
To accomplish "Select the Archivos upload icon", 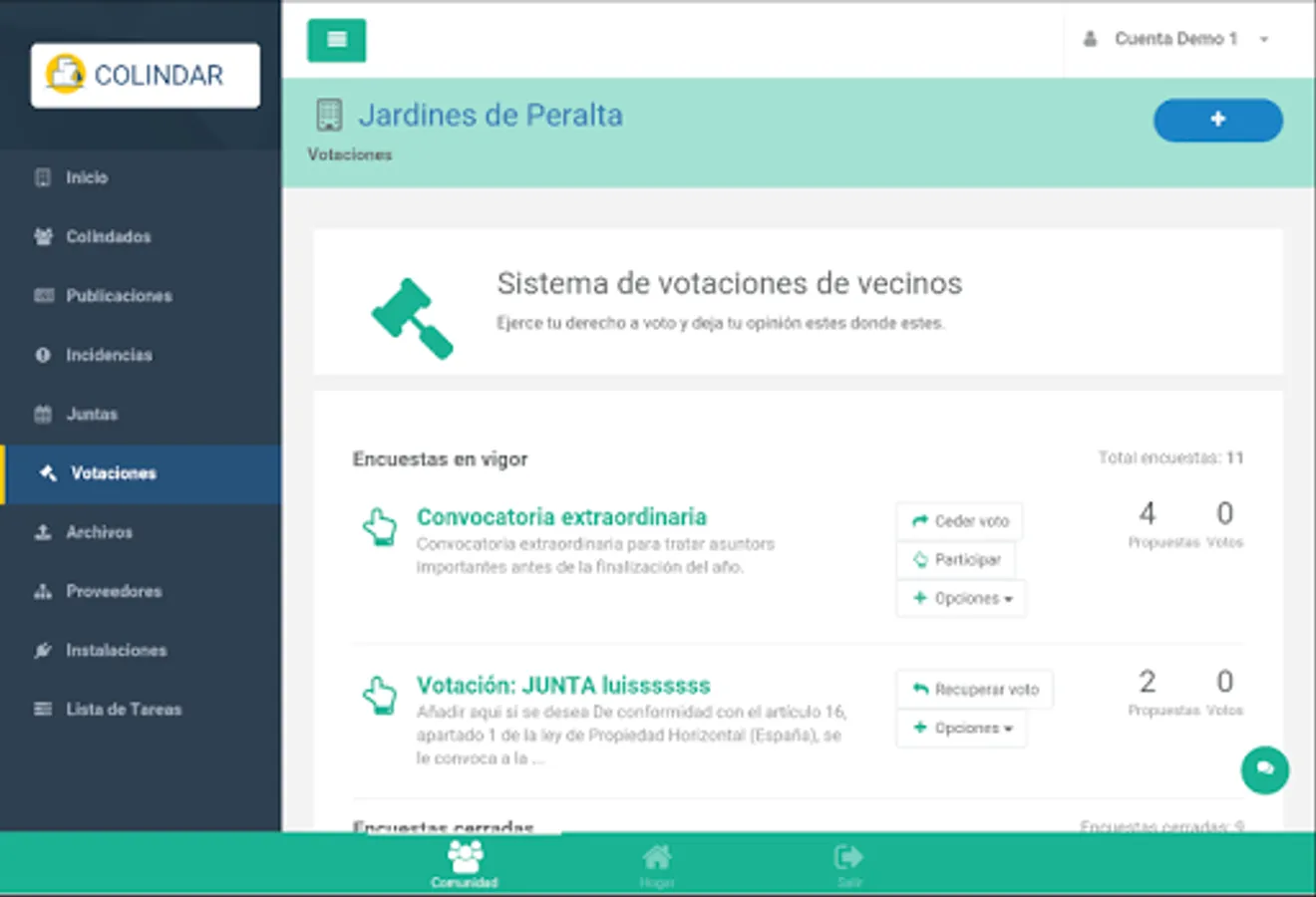I will [x=43, y=532].
